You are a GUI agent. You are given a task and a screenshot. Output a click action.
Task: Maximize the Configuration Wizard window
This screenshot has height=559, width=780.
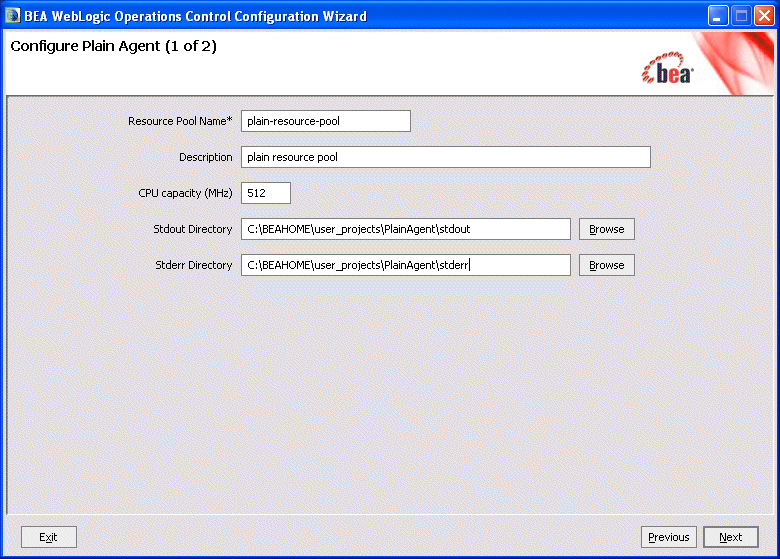tap(741, 16)
